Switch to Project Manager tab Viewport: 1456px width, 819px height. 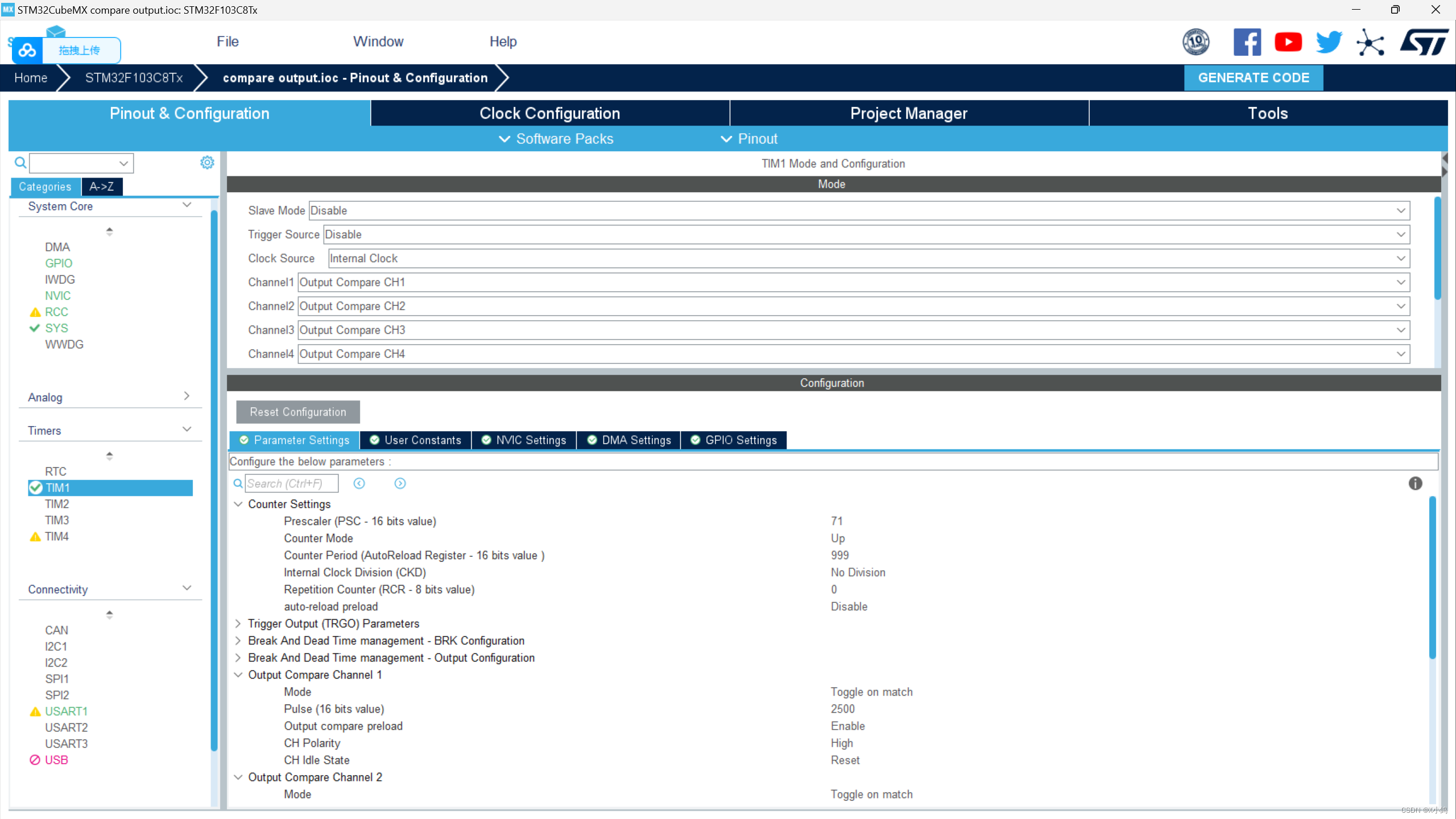click(909, 113)
